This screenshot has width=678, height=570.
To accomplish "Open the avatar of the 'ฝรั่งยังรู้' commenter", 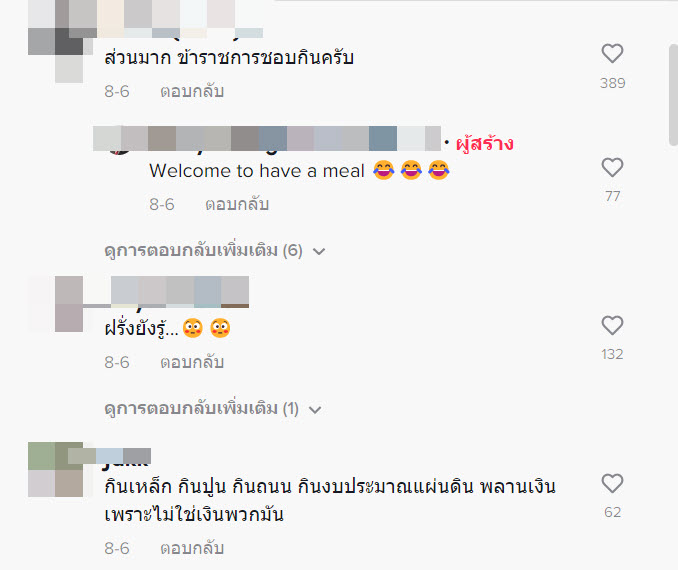I will [56, 304].
